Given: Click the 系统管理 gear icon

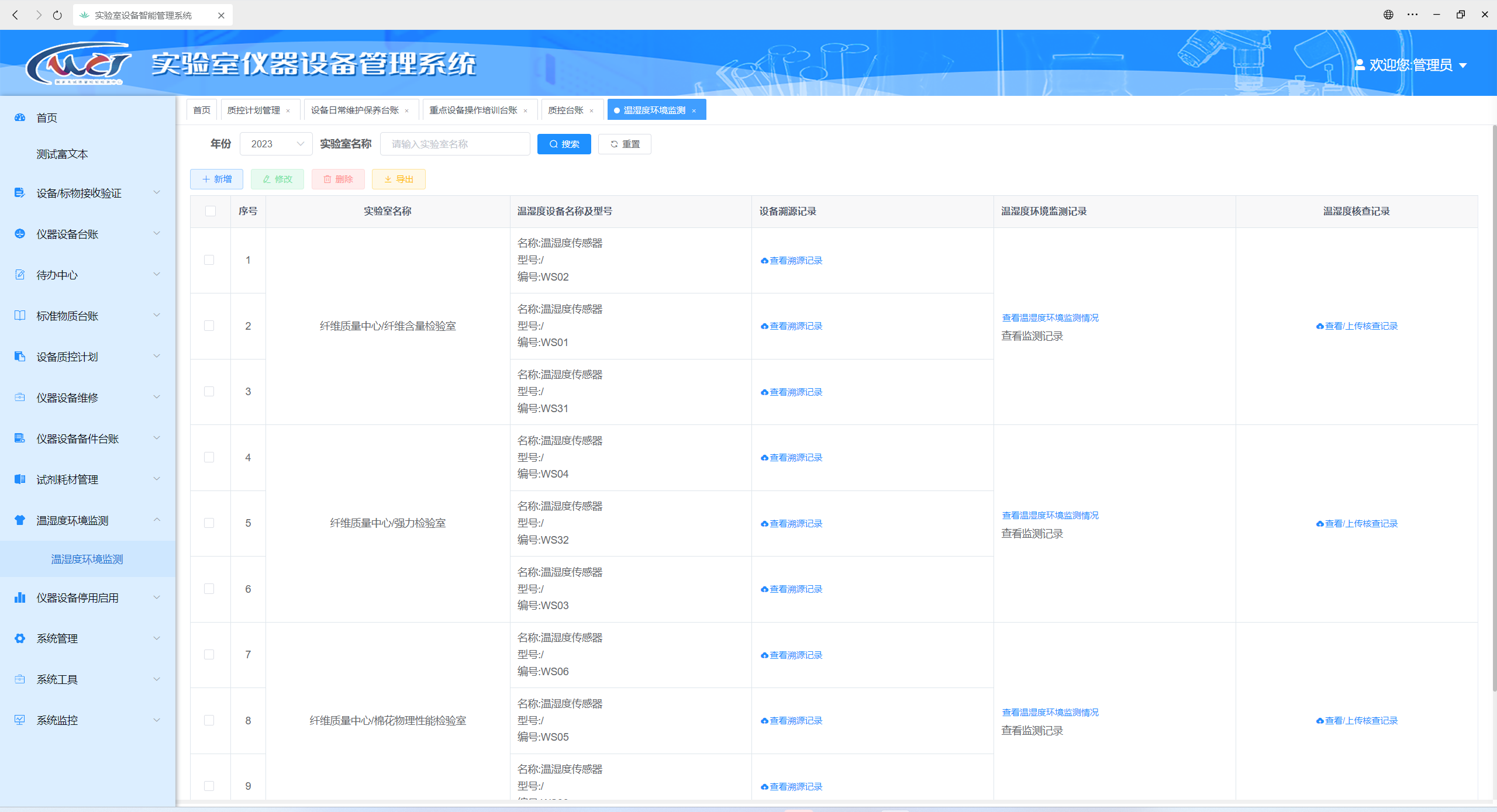Looking at the screenshot, I should pos(20,638).
